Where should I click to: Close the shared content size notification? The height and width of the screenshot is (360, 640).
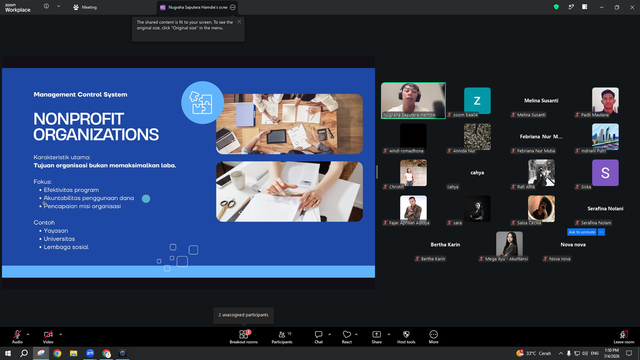tap(239, 22)
